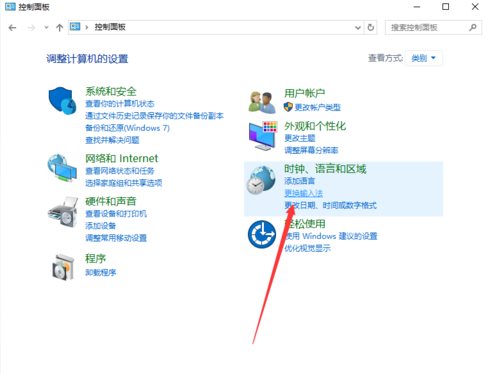Screen dimensions: 488x374
Task: Open 选择家庭组和共享选项 link
Action: point(124,183)
